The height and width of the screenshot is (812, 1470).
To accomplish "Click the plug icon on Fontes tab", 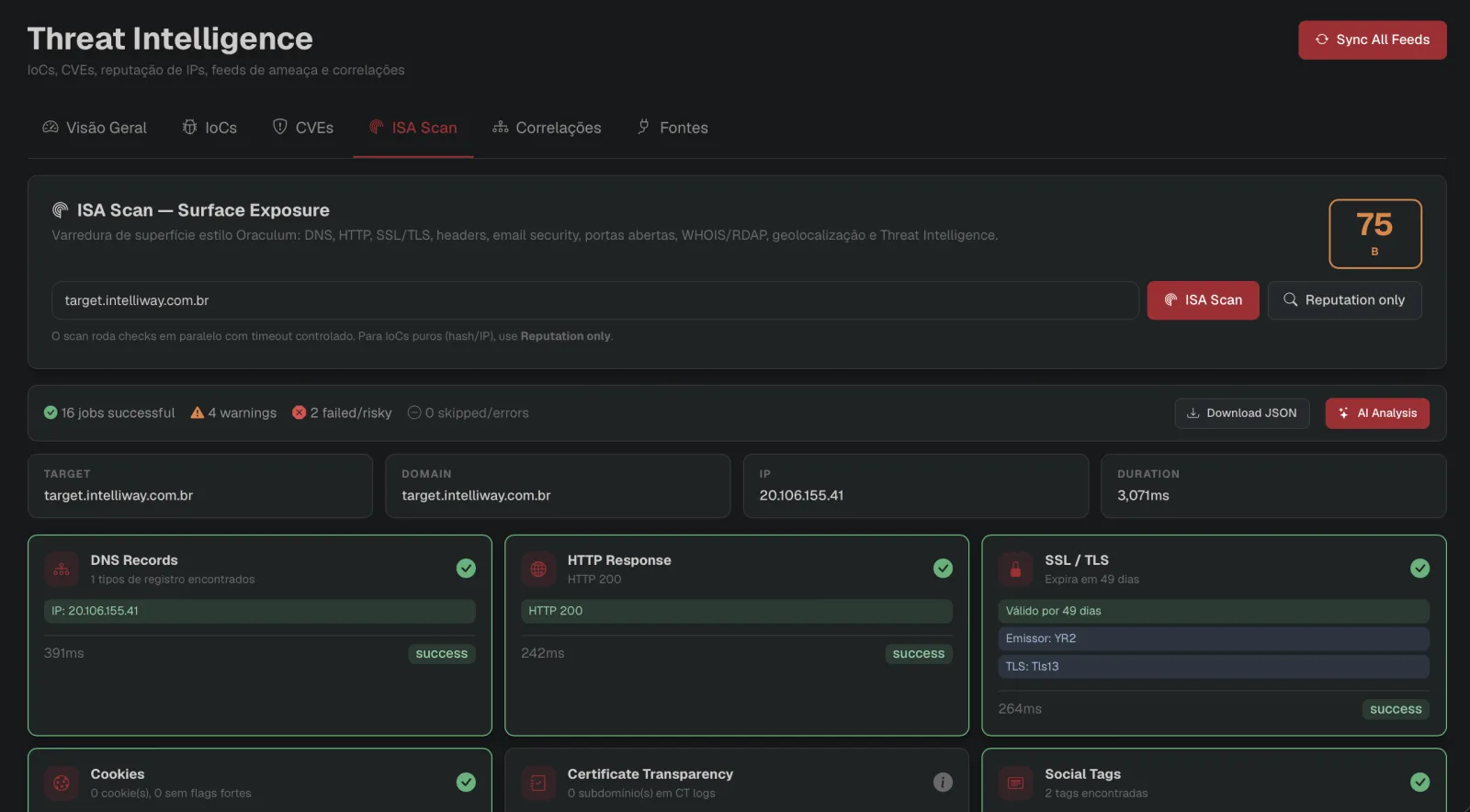I will [644, 127].
